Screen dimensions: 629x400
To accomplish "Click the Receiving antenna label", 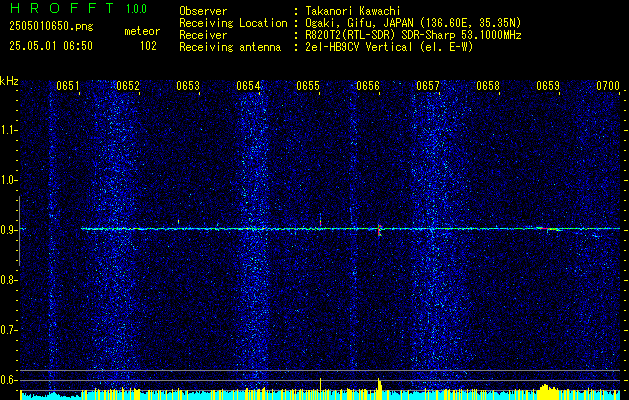I will 230,47.
